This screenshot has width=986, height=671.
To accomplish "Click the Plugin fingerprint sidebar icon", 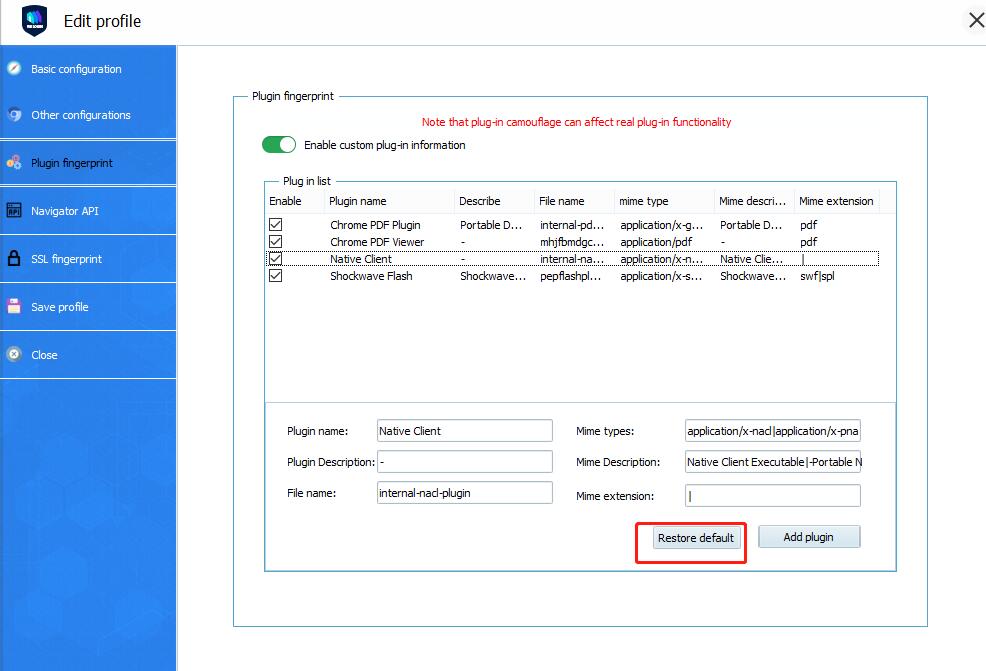I will [x=14, y=163].
